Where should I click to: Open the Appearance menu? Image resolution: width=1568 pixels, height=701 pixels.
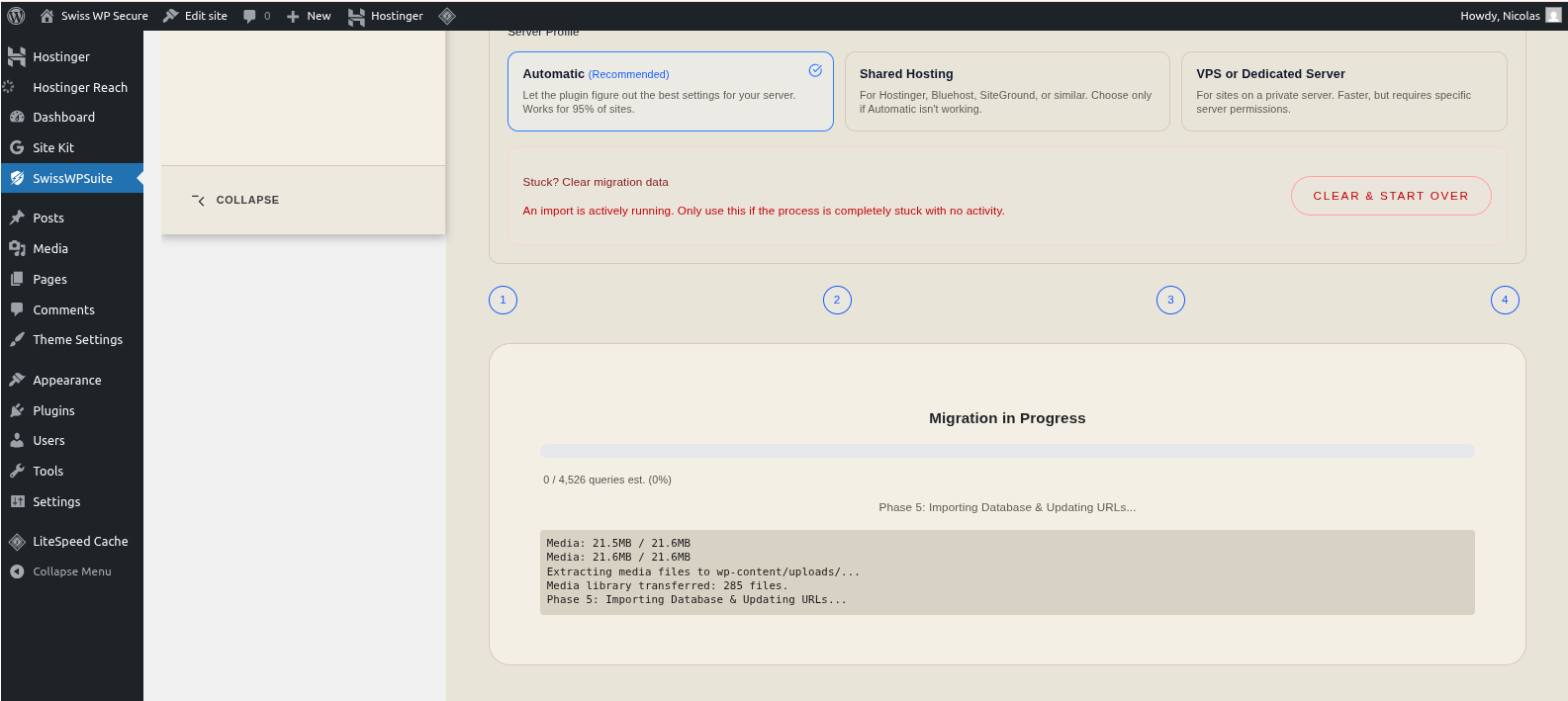pyautogui.click(x=66, y=380)
